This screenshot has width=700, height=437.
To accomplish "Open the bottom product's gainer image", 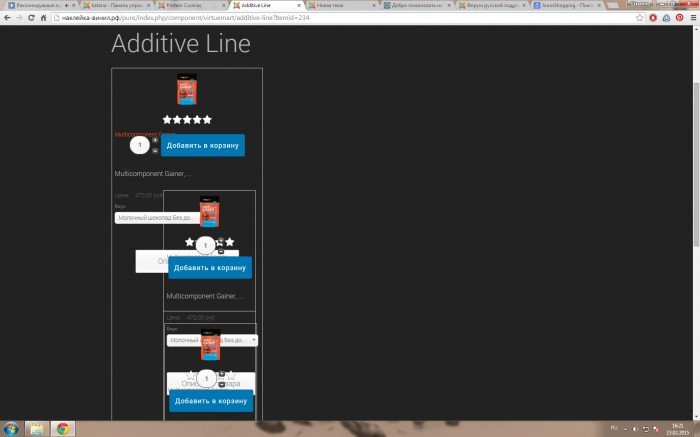I will (210, 345).
